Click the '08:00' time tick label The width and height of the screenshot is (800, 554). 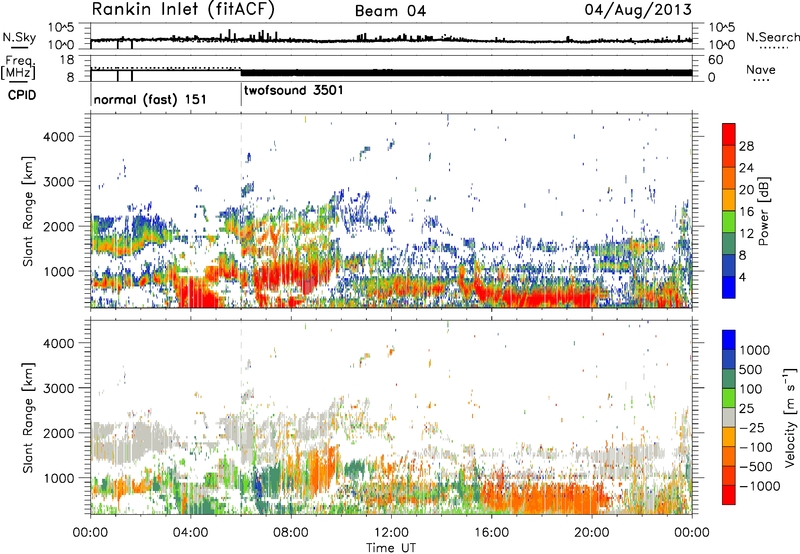(x=291, y=533)
